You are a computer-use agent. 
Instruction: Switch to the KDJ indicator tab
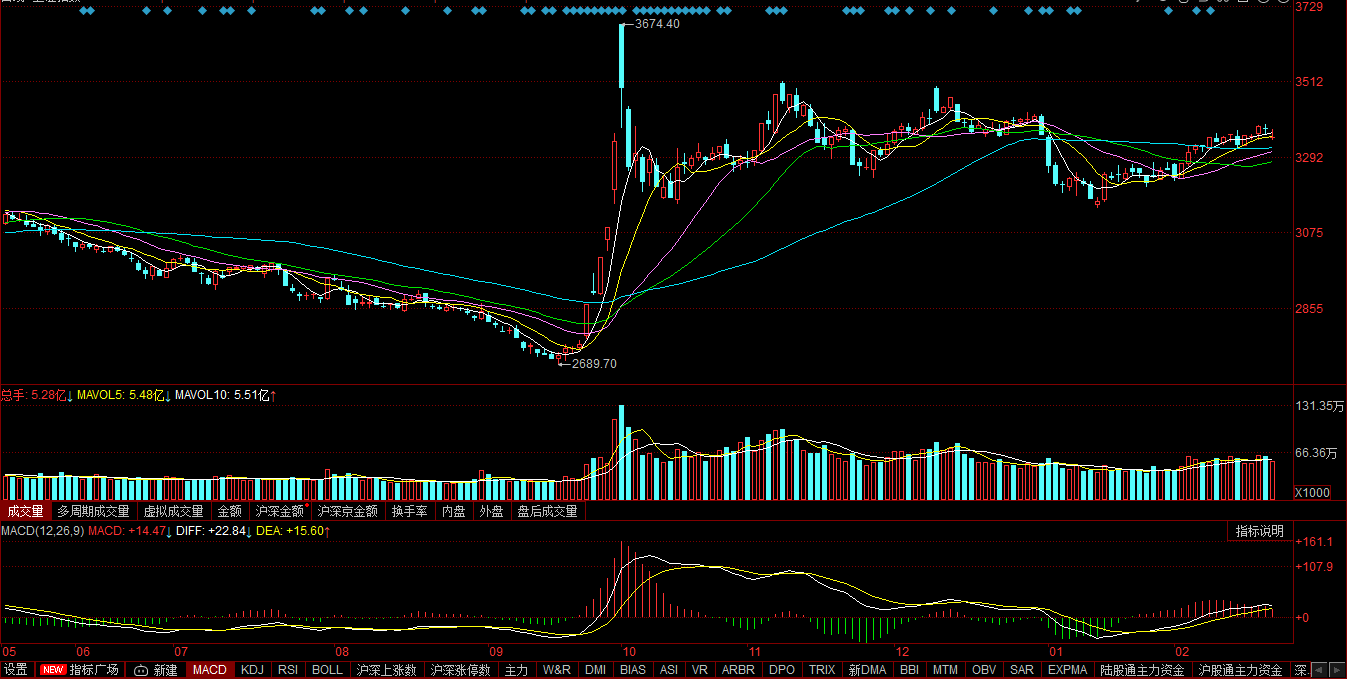(x=253, y=670)
